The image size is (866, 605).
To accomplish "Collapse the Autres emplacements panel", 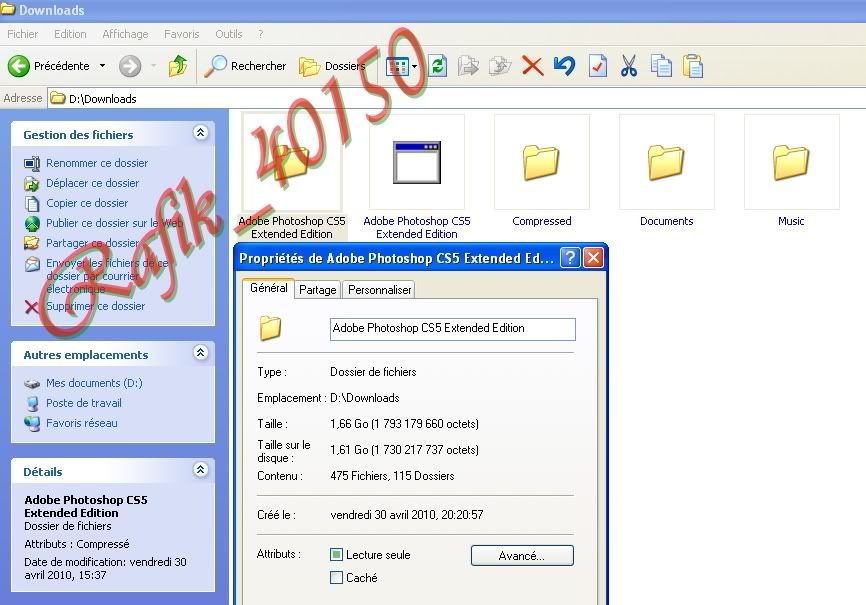I will tap(200, 353).
